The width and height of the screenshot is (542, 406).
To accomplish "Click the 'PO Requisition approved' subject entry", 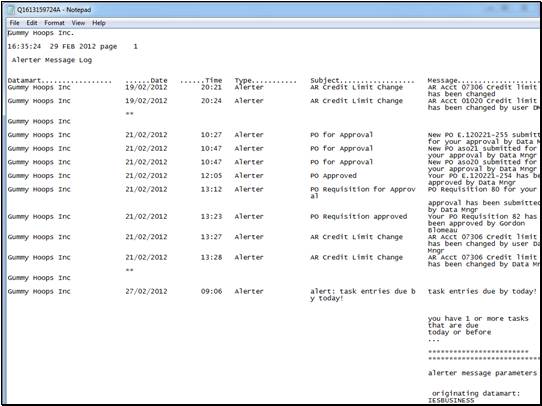I will (358, 217).
